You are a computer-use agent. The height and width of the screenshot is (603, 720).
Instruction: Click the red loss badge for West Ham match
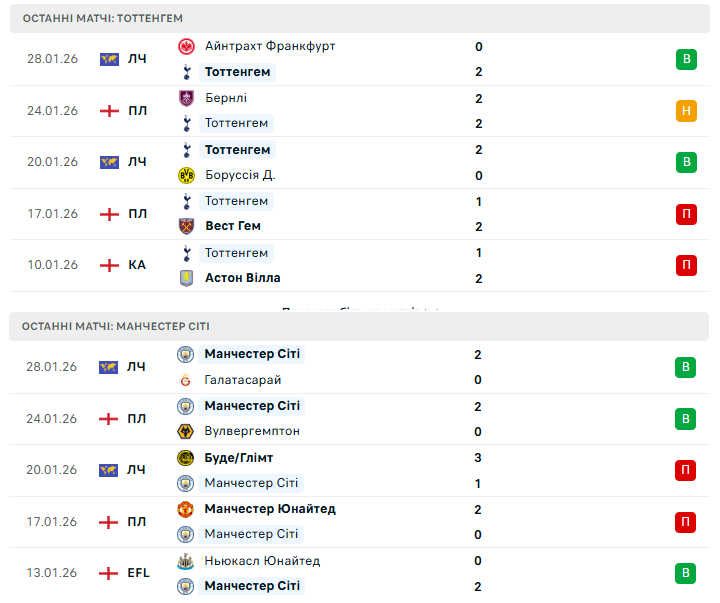pyautogui.click(x=686, y=214)
